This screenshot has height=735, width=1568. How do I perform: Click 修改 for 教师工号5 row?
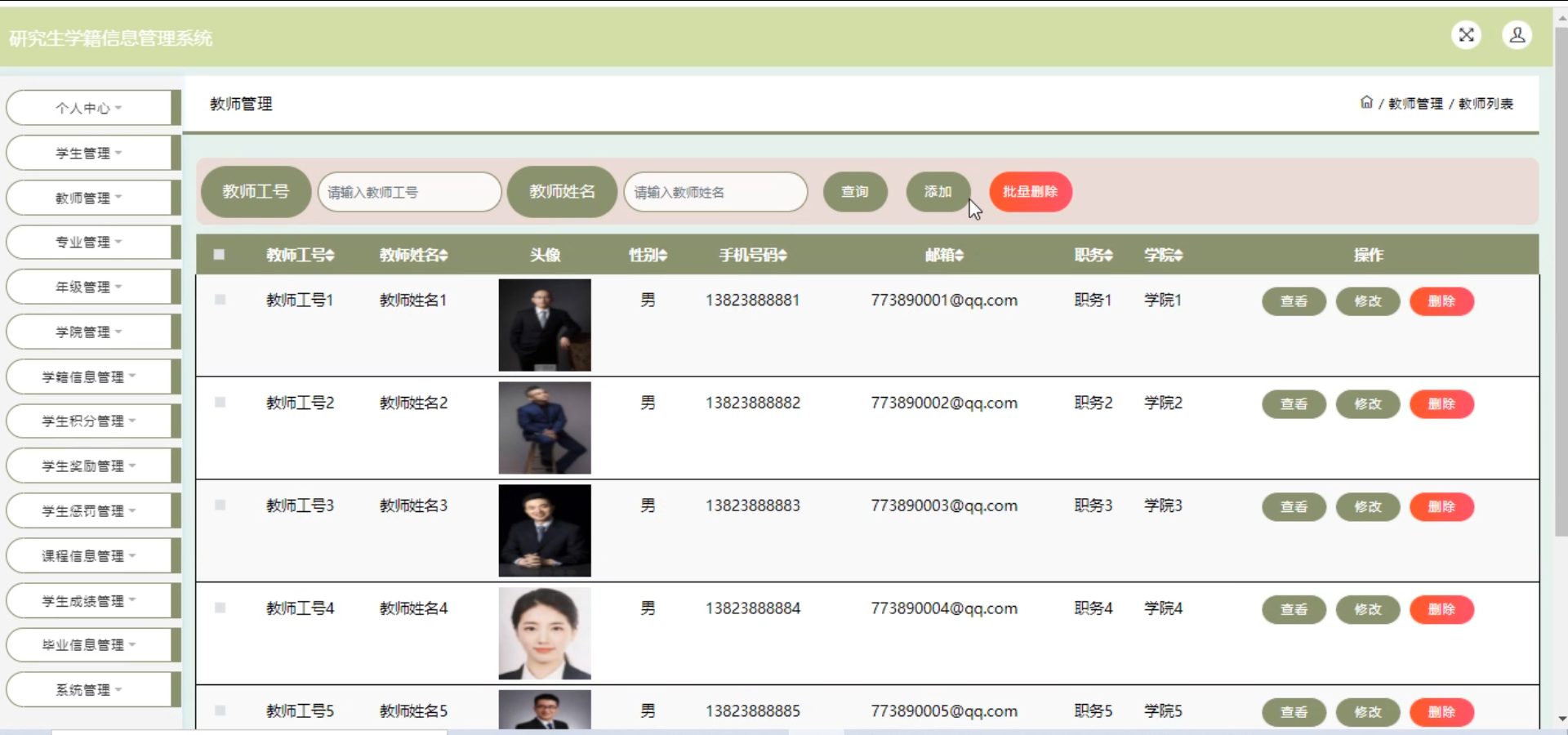click(1368, 712)
